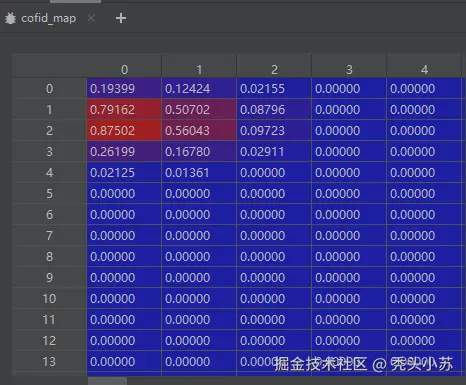Click the 0.00000 cell in row 5, column 0
The image size is (466, 385).
click(124, 194)
